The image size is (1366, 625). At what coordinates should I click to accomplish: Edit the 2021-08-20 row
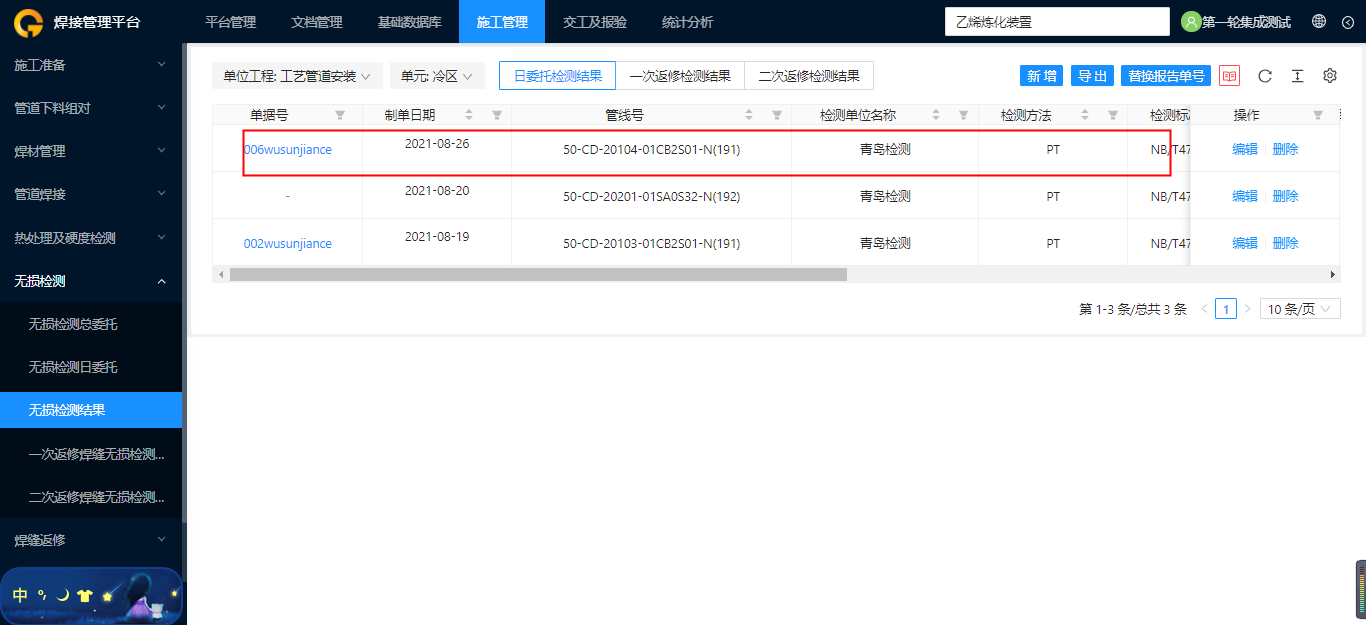click(1245, 197)
